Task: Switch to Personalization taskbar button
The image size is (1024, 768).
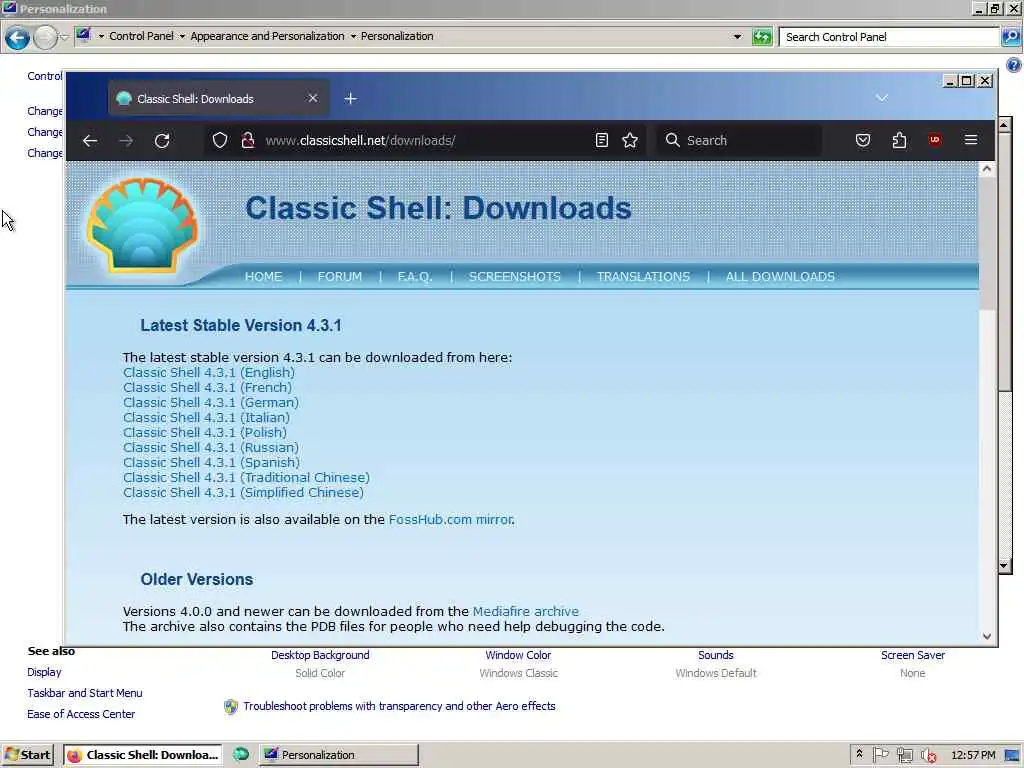Action: [x=338, y=755]
